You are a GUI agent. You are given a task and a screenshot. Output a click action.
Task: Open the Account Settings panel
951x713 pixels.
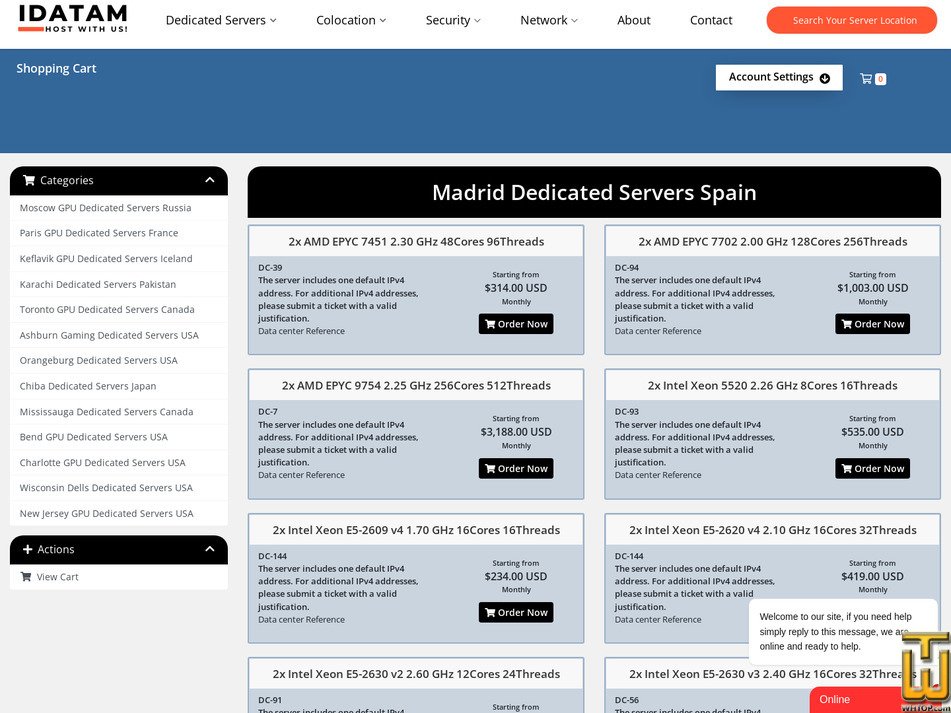coord(779,77)
